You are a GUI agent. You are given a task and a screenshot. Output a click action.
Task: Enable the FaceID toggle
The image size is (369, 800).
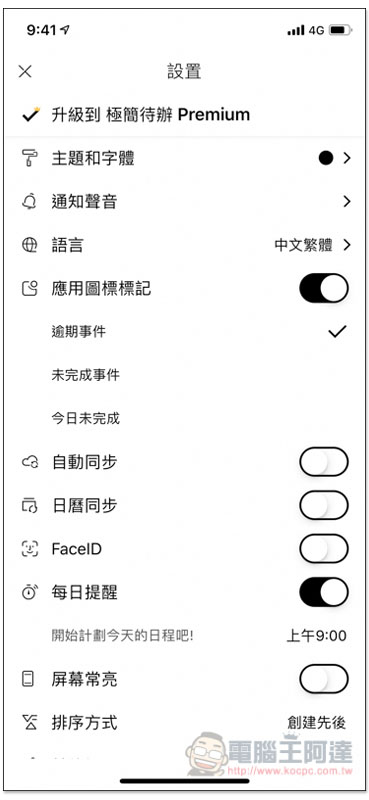tap(324, 548)
